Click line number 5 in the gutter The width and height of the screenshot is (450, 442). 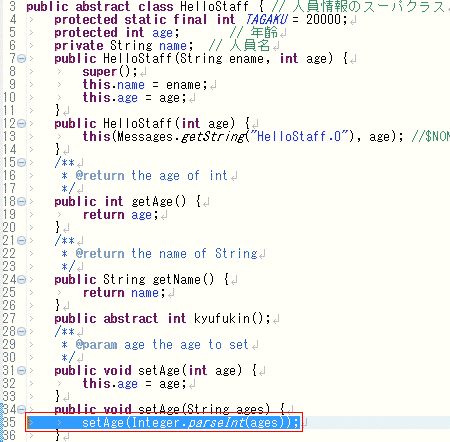pyautogui.click(x=12, y=33)
